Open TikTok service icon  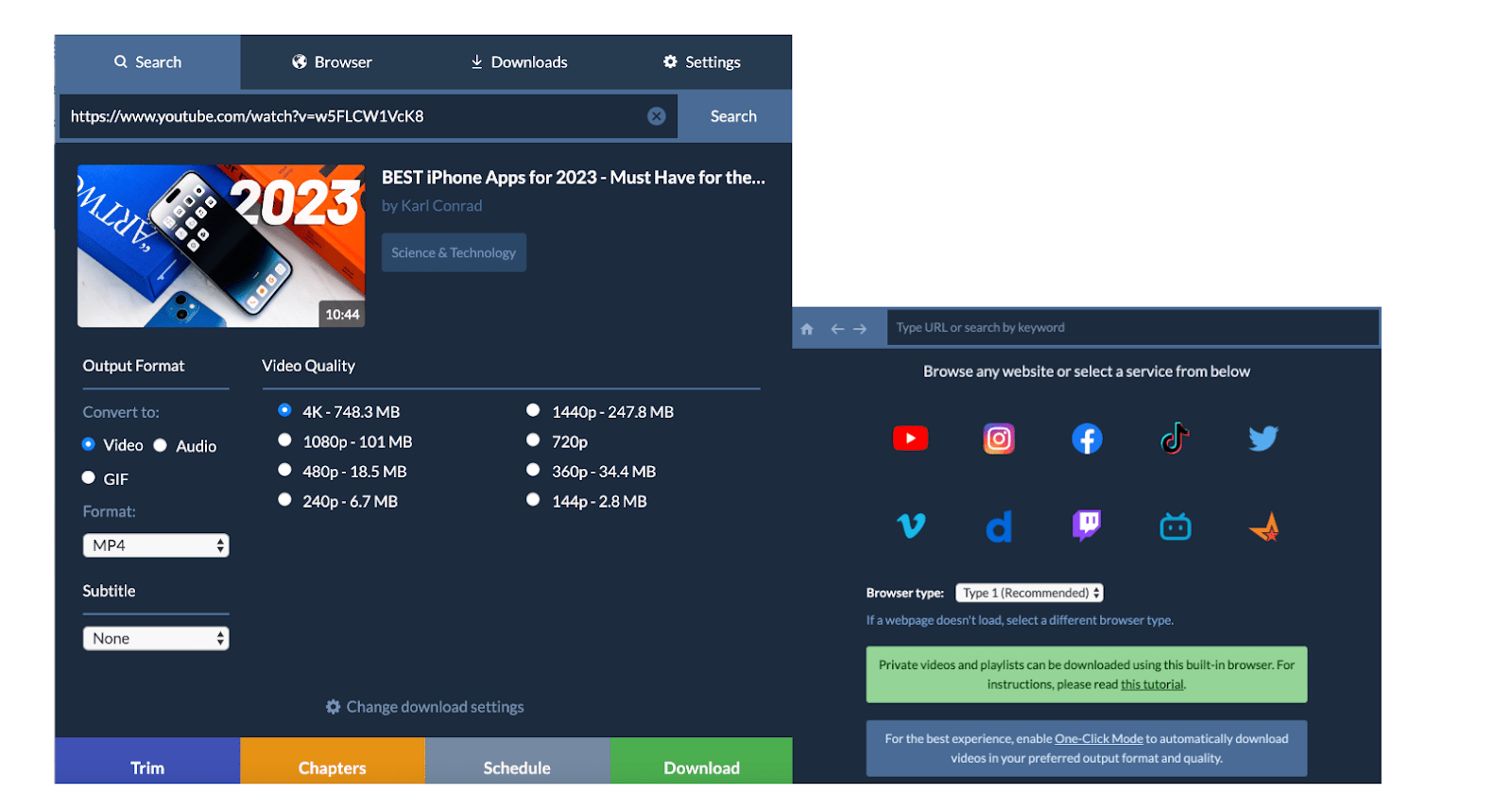click(1175, 439)
